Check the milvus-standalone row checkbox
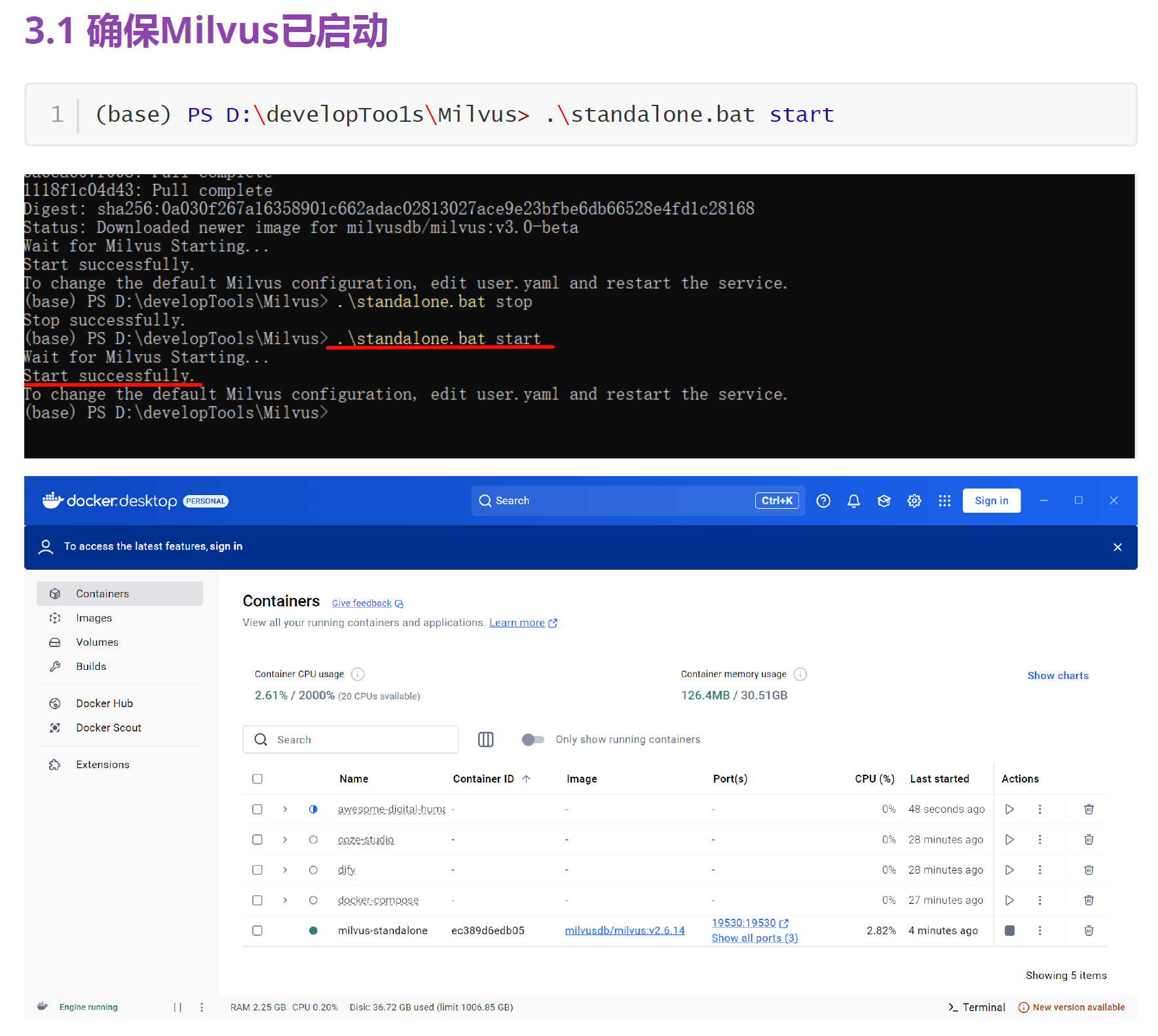 pos(257,931)
